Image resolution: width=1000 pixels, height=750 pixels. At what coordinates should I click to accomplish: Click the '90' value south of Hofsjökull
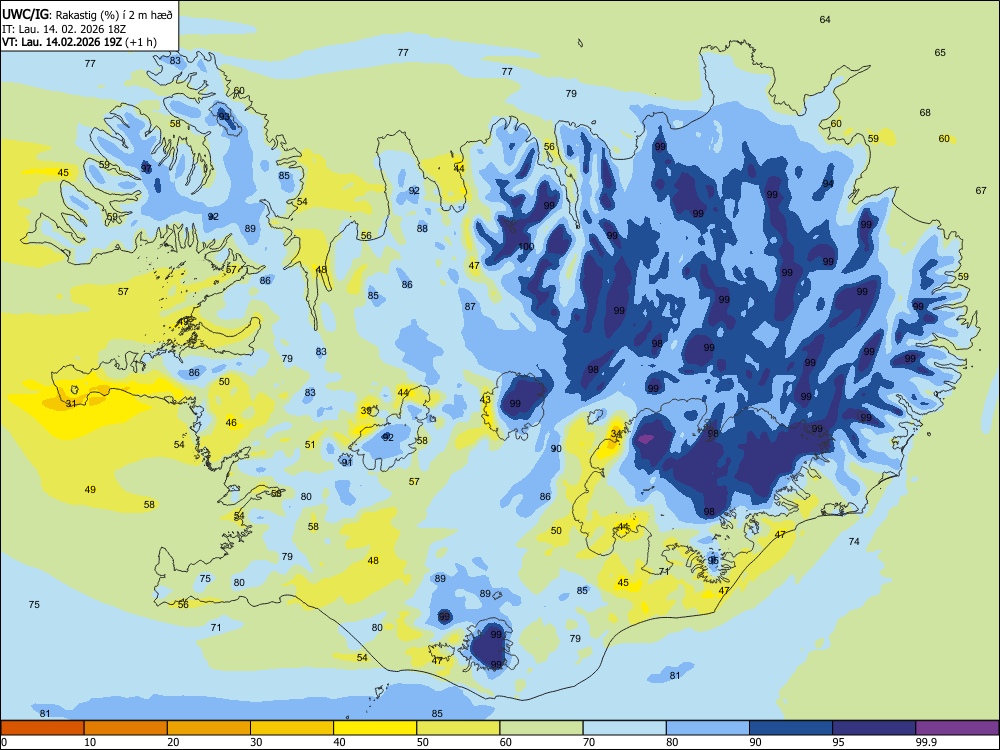coord(556,449)
